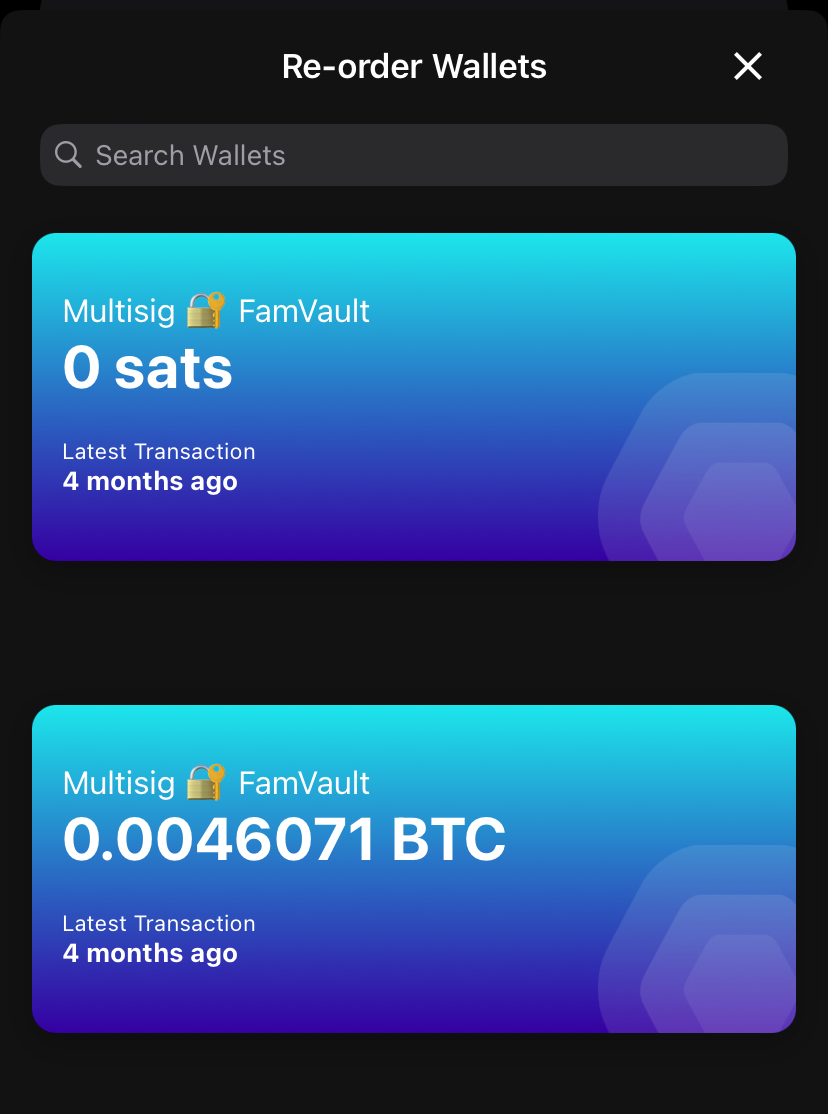Click "Multisig" on the 0.0046071 BTC wallet
Screen dimensions: 828x1114
click(x=119, y=783)
